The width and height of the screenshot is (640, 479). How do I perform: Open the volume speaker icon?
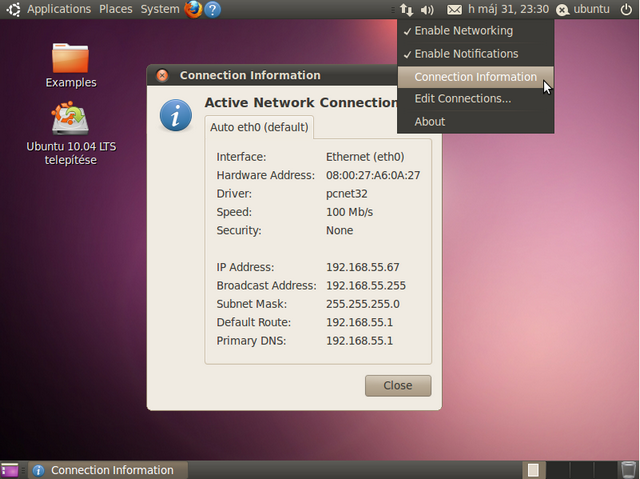pyautogui.click(x=427, y=9)
